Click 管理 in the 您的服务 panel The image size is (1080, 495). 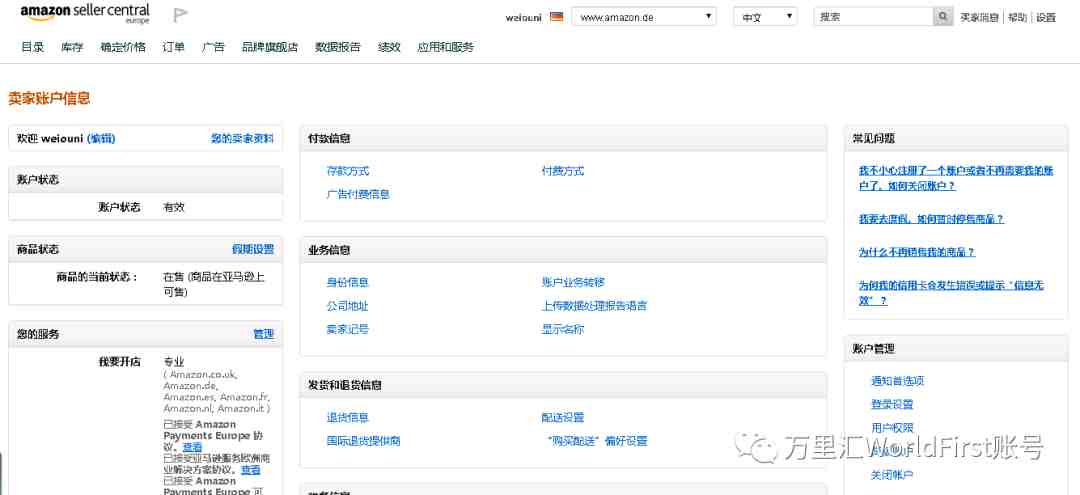pos(264,334)
